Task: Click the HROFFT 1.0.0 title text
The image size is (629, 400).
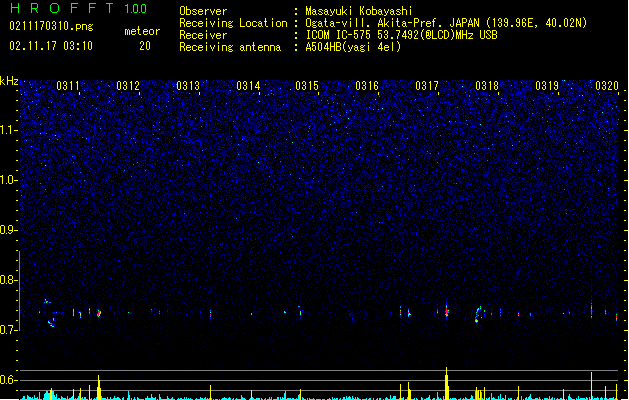Action: coord(78,8)
